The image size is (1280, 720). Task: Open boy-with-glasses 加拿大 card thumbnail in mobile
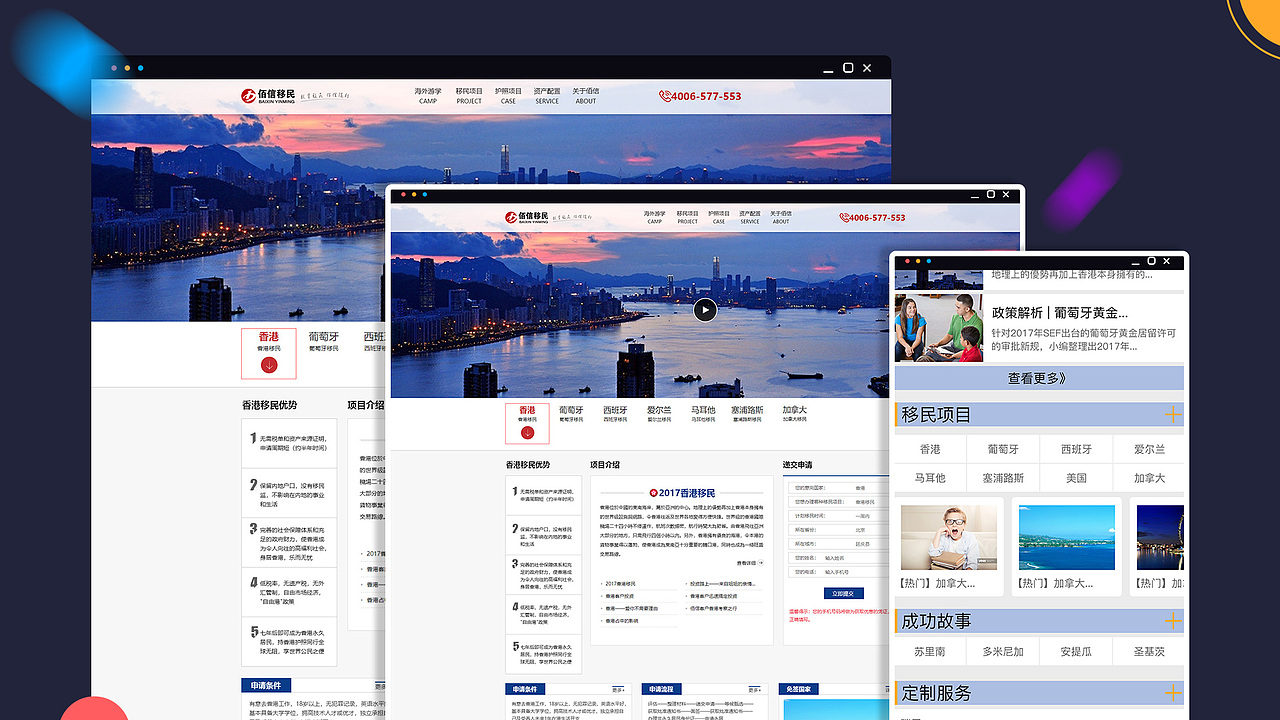point(949,537)
